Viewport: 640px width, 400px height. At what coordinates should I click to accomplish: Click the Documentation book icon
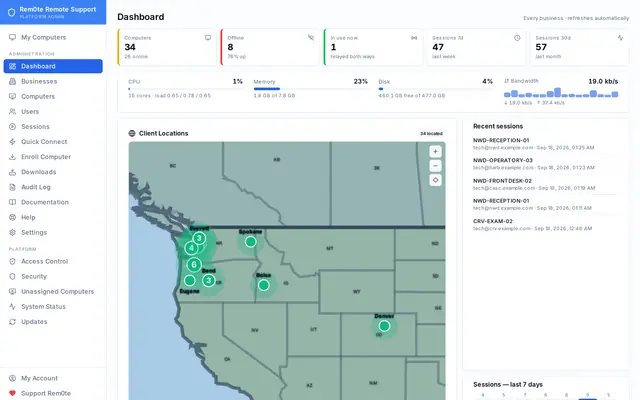pos(13,202)
